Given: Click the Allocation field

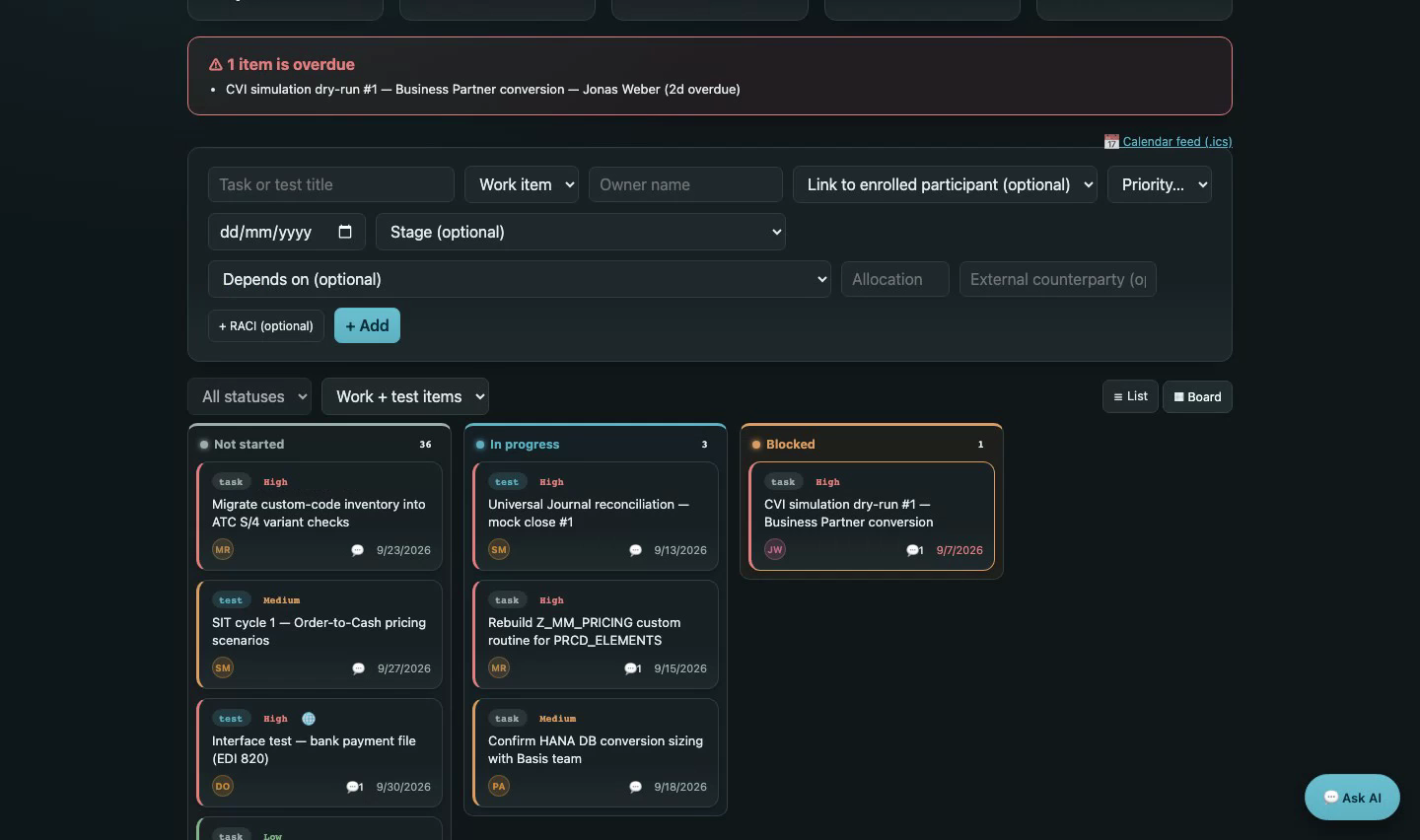Looking at the screenshot, I should [x=895, y=279].
